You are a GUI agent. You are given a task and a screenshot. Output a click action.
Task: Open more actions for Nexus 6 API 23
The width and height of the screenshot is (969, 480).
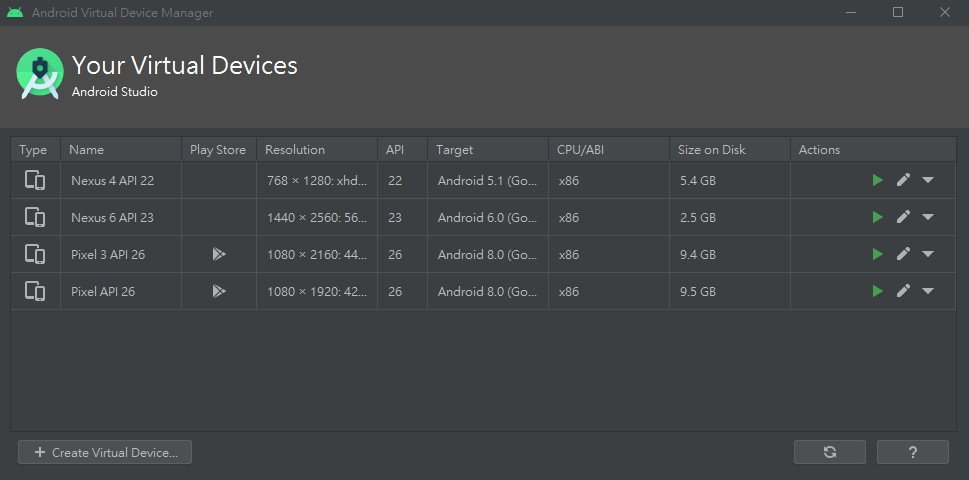[x=928, y=217]
